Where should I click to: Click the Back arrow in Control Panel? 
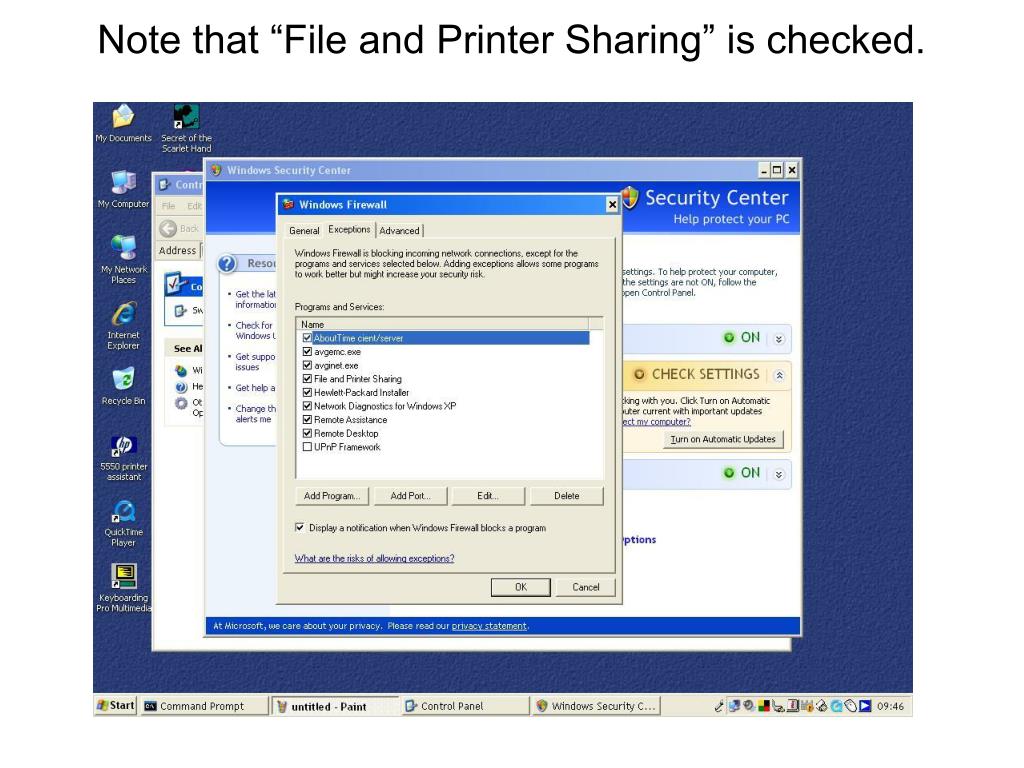click(x=168, y=228)
